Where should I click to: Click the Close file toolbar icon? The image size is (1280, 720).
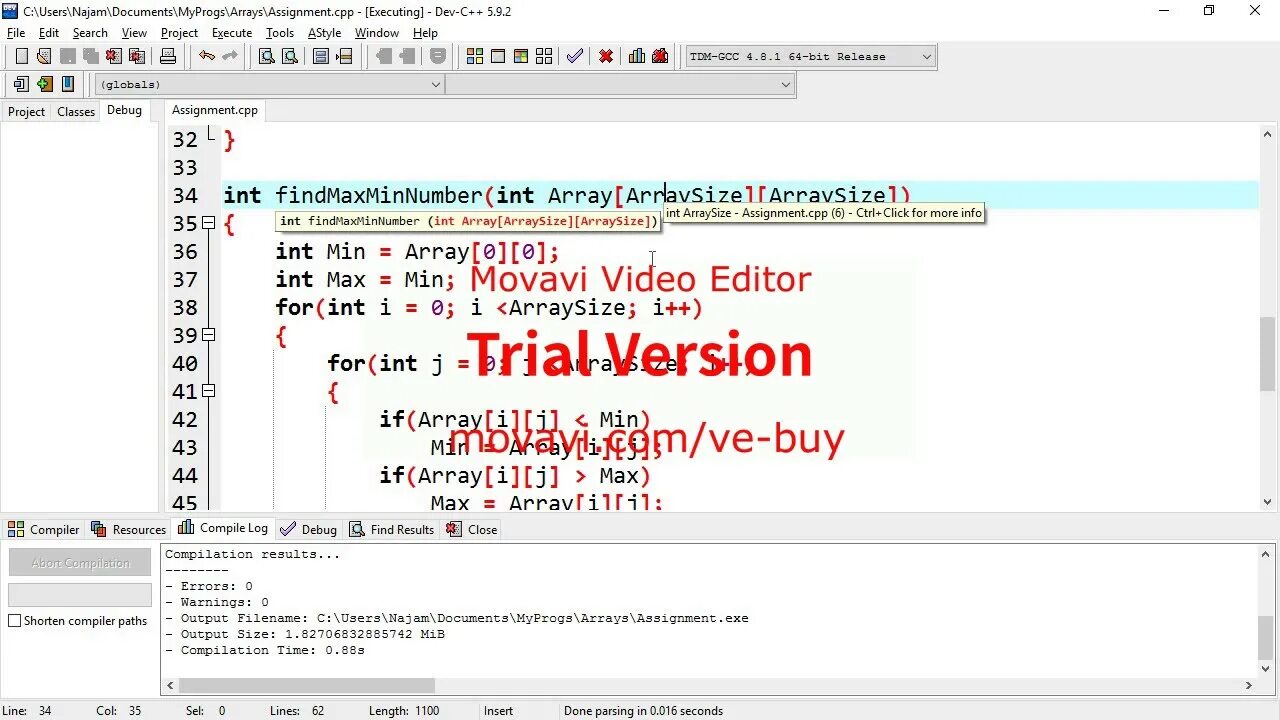[x=113, y=56]
